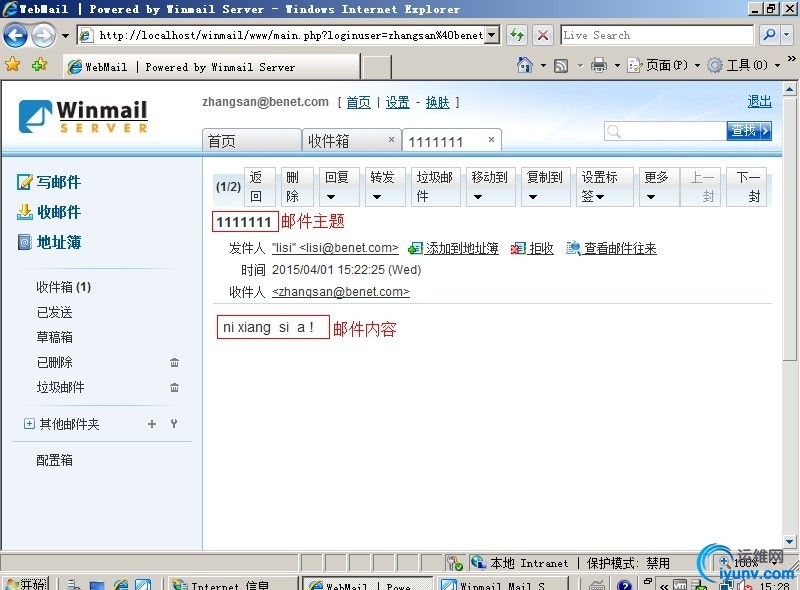800x590 pixels.
Task: Click the 返回 back button
Action: (260, 187)
